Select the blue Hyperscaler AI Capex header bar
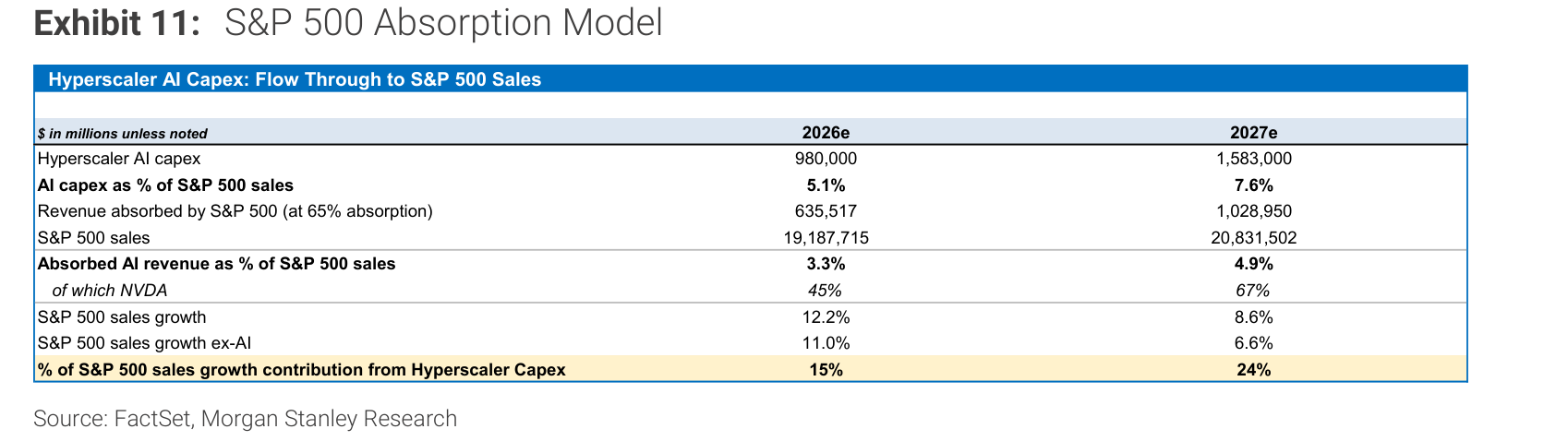This screenshot has width=1568, height=441. tap(750, 79)
